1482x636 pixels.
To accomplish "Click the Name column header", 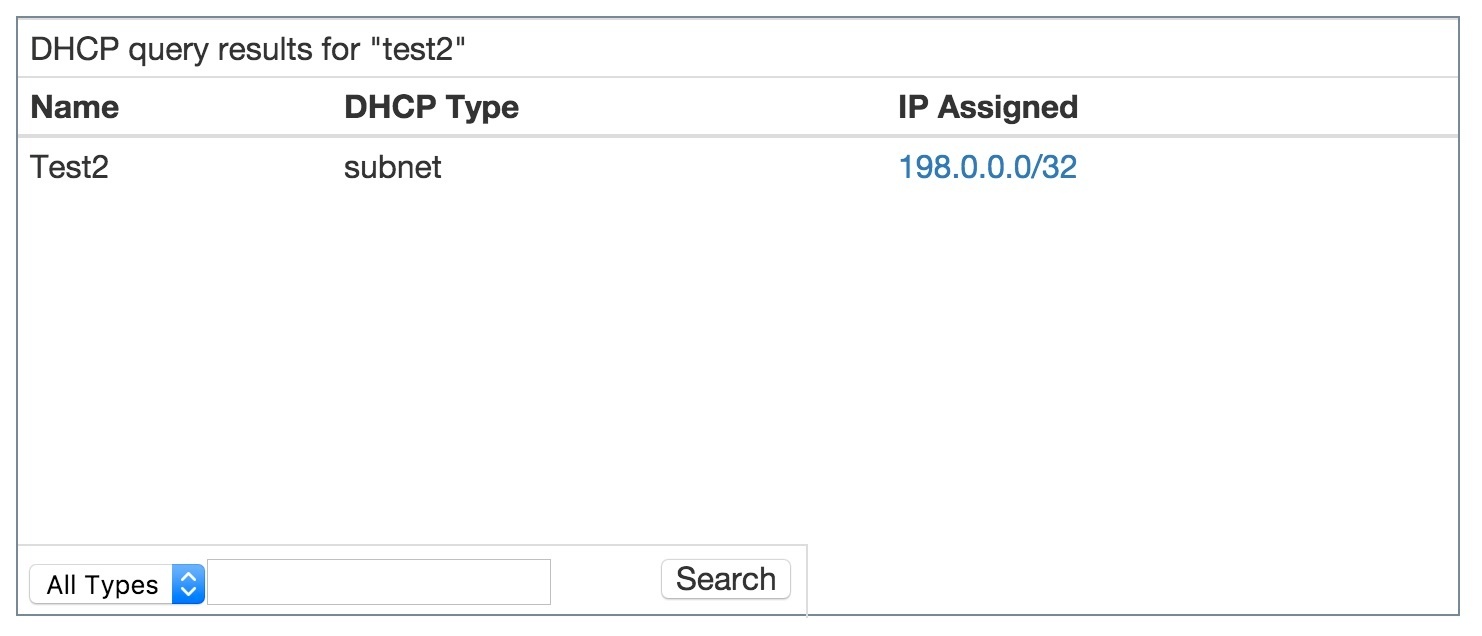I will click(x=75, y=107).
